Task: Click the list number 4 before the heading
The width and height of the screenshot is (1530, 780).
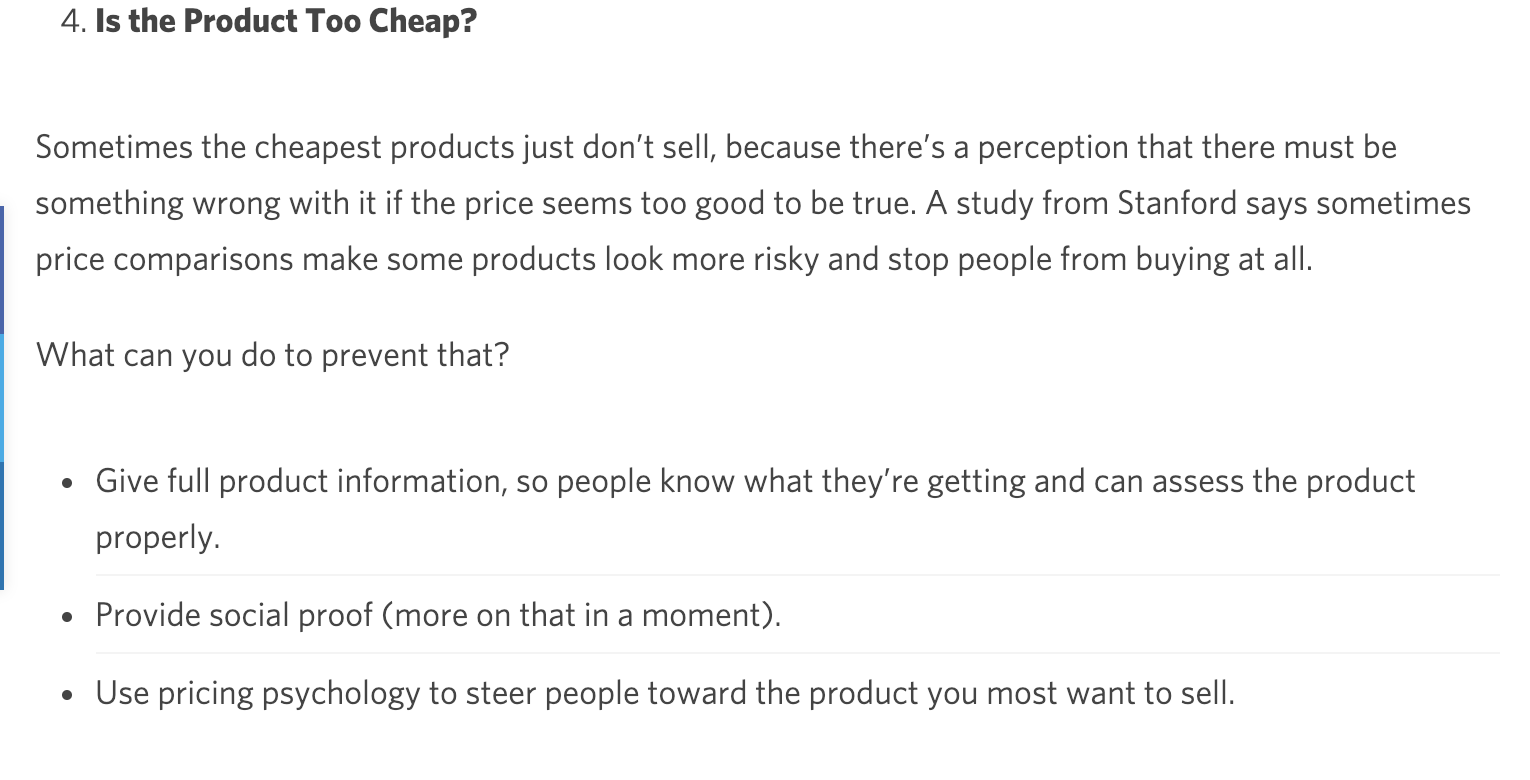Action: [71, 22]
